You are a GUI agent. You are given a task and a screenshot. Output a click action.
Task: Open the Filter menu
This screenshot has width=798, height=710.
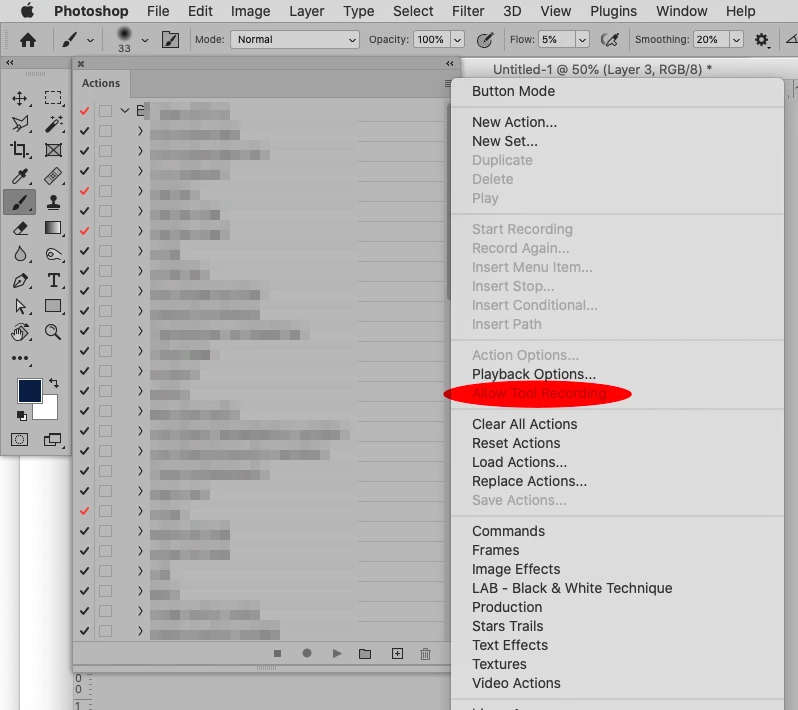[468, 11]
